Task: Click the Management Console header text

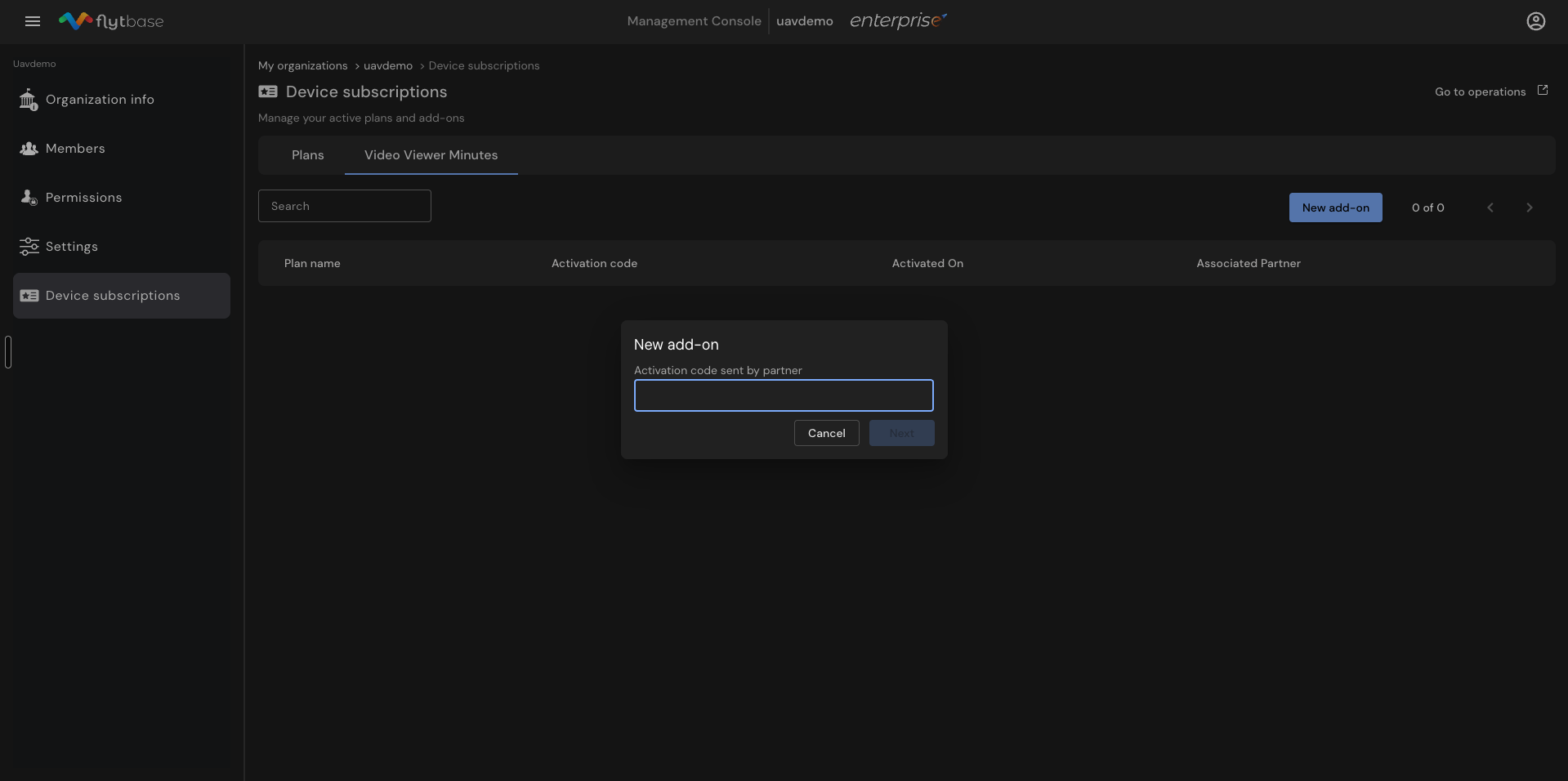Action: tap(695, 21)
